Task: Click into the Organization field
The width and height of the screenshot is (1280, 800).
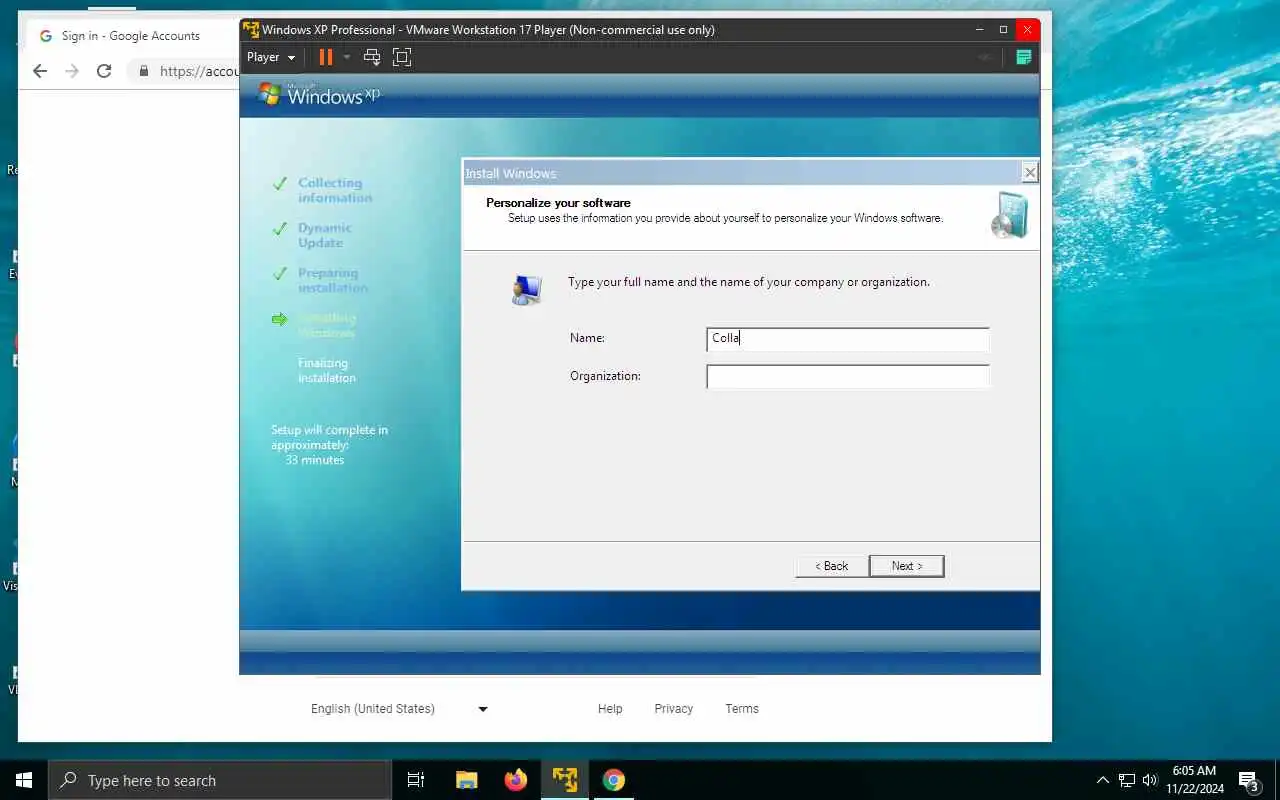Action: click(848, 377)
